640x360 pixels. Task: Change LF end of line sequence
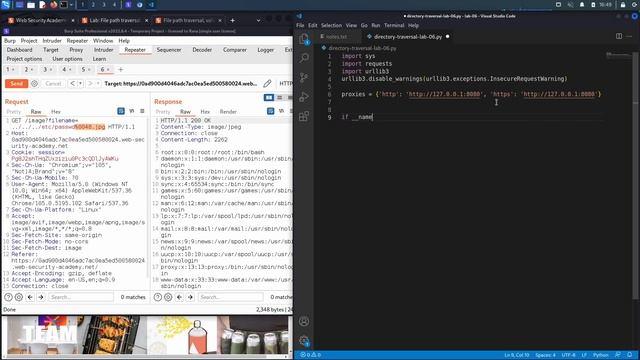(584, 355)
